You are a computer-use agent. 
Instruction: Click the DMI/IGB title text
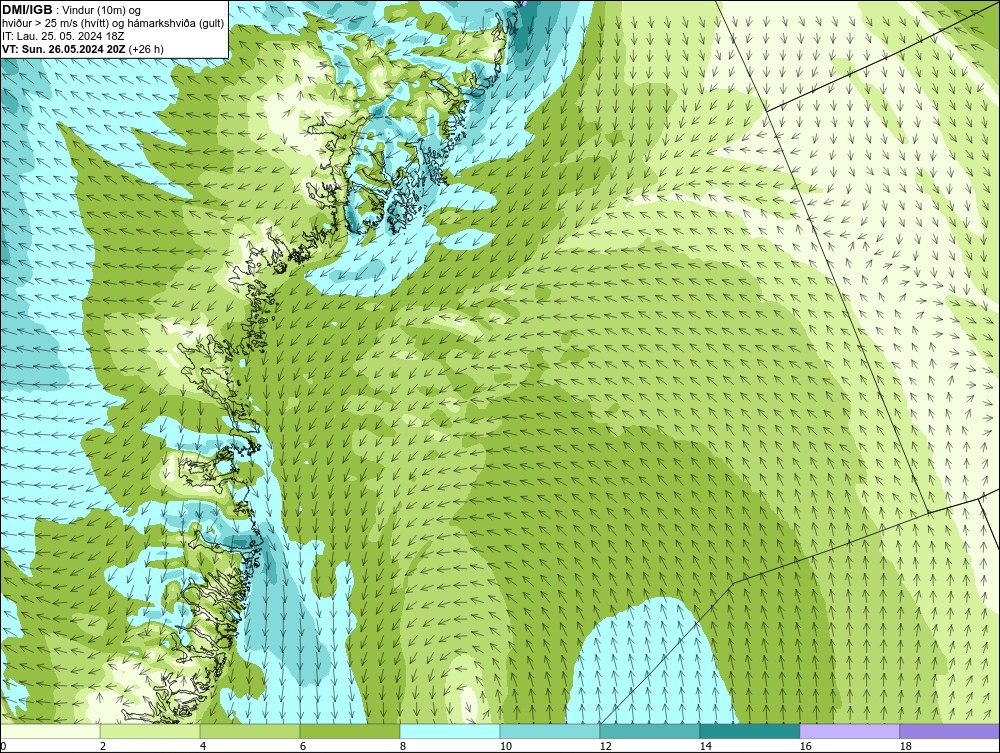(27, 10)
